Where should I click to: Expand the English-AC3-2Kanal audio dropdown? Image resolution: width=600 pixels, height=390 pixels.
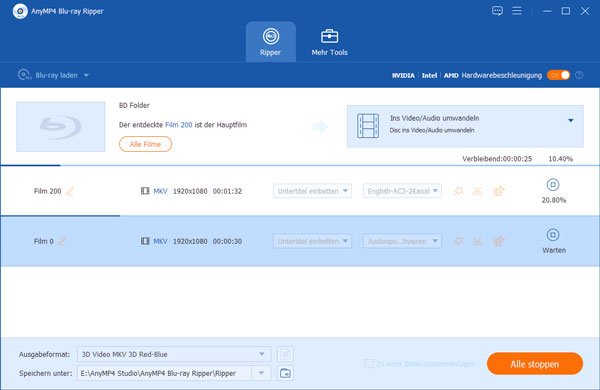[402, 191]
